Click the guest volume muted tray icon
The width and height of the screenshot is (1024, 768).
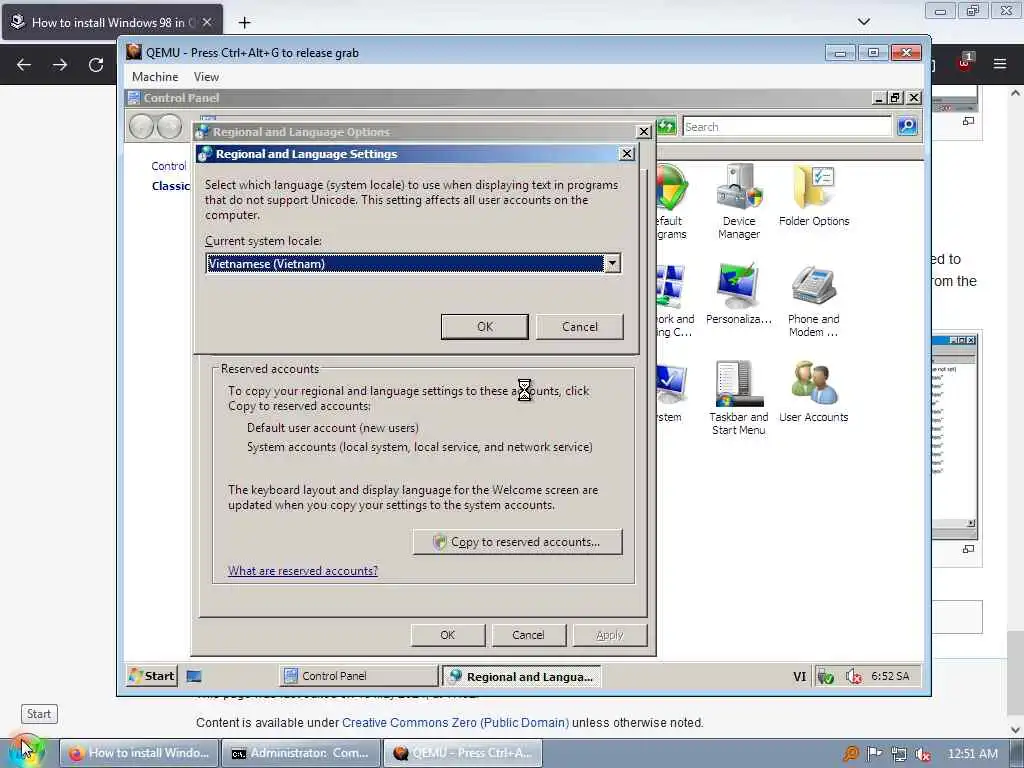[x=854, y=677]
